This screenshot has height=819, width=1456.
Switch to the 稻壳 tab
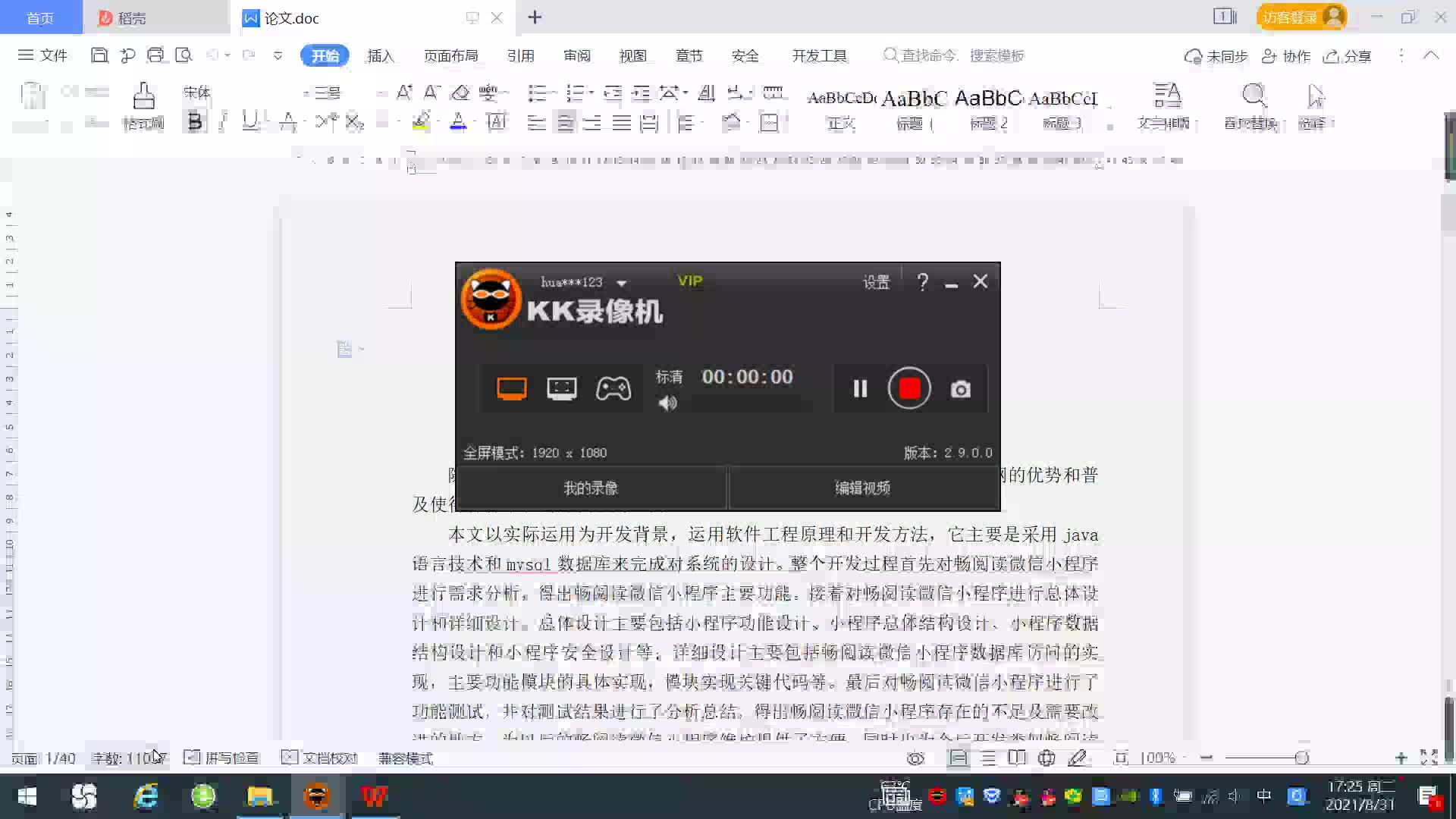[x=155, y=17]
